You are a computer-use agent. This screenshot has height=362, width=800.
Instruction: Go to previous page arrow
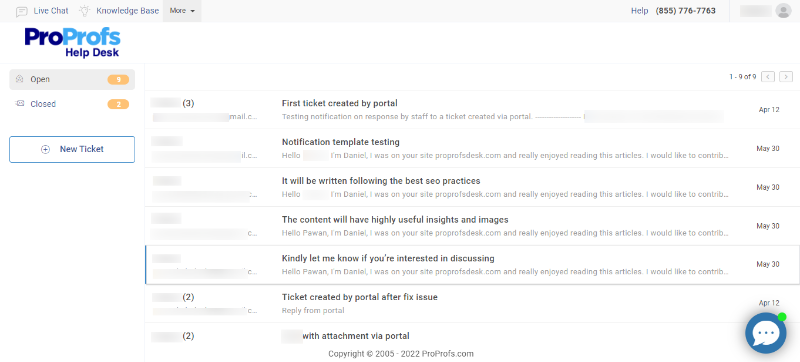pos(768,76)
